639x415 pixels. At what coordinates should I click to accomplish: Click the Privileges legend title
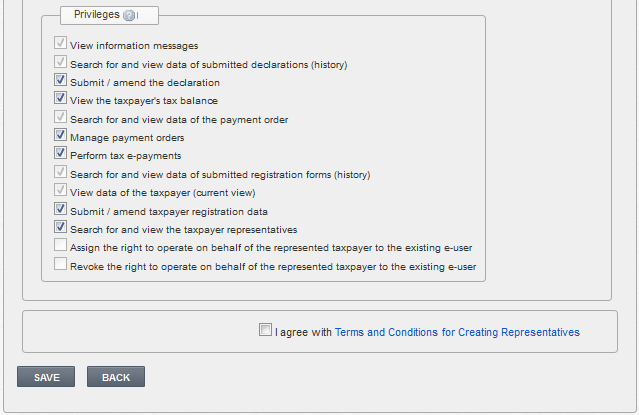97,15
